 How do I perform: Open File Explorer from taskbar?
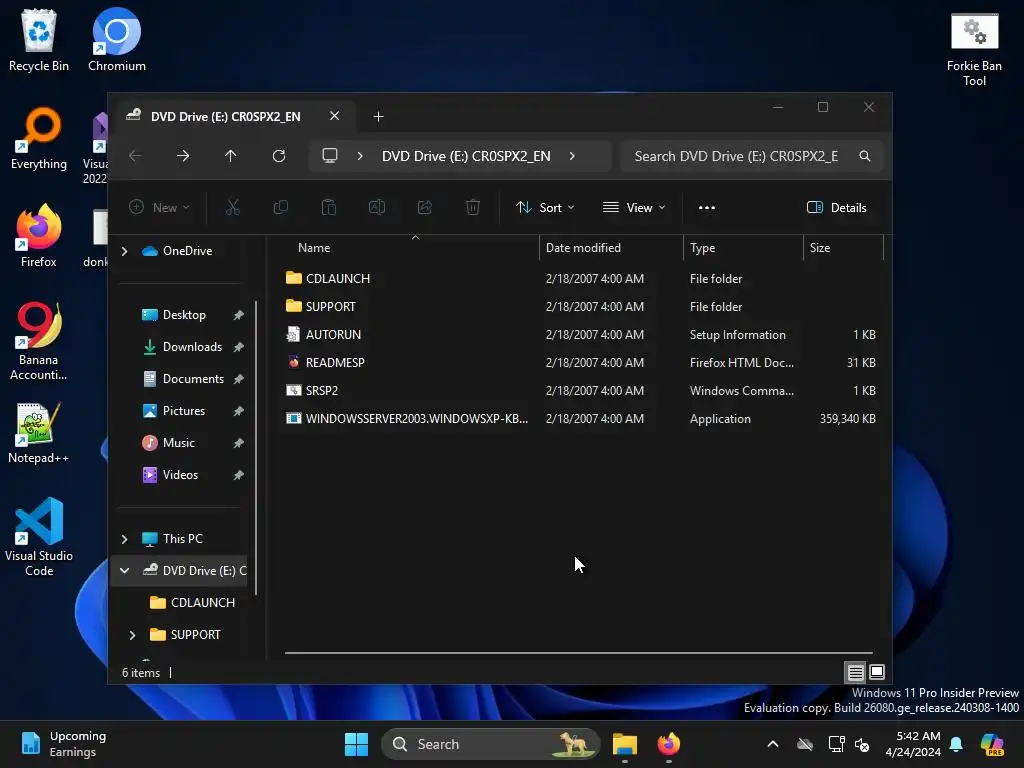point(625,744)
